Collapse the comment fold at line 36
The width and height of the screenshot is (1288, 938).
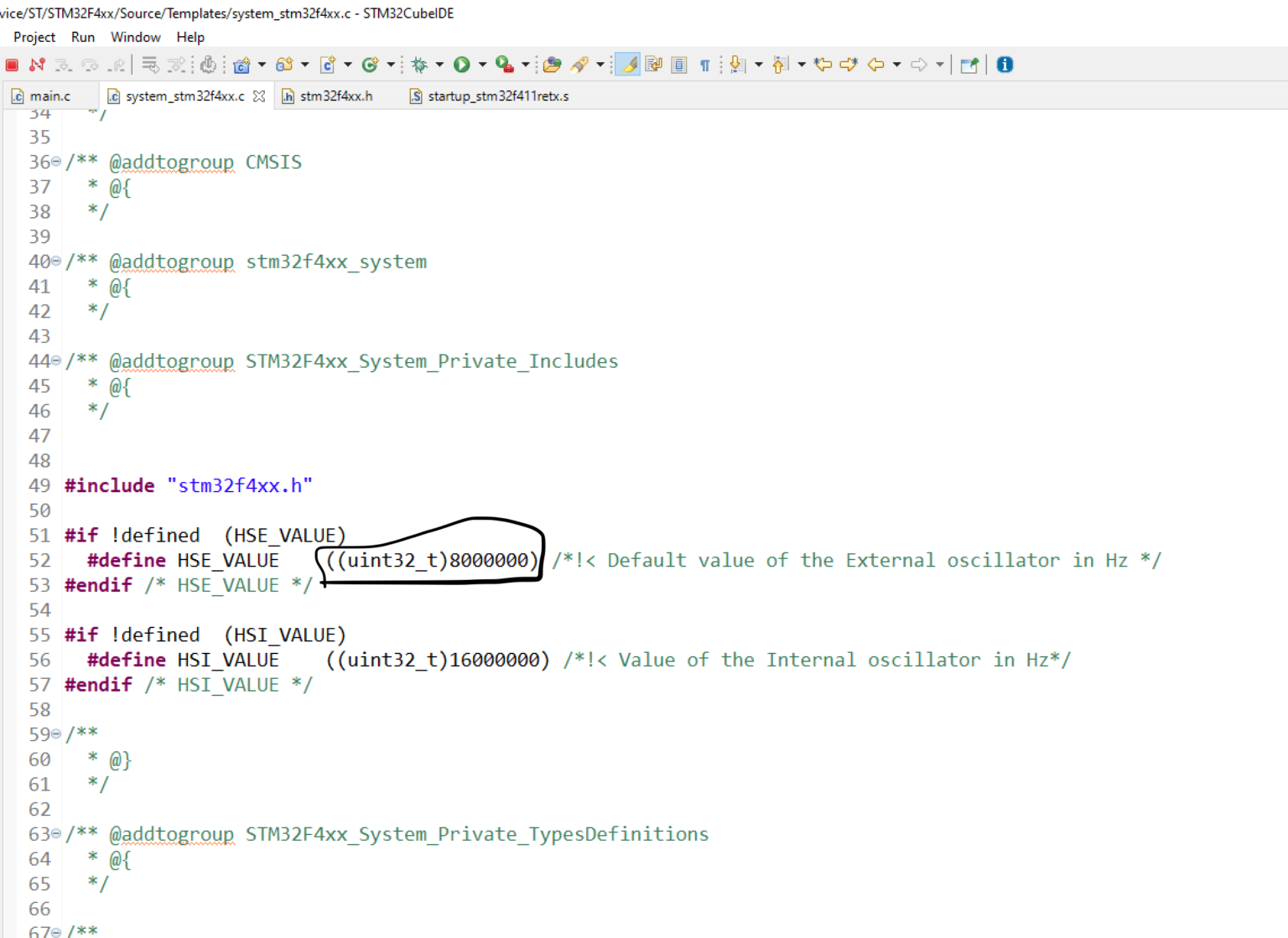point(56,161)
